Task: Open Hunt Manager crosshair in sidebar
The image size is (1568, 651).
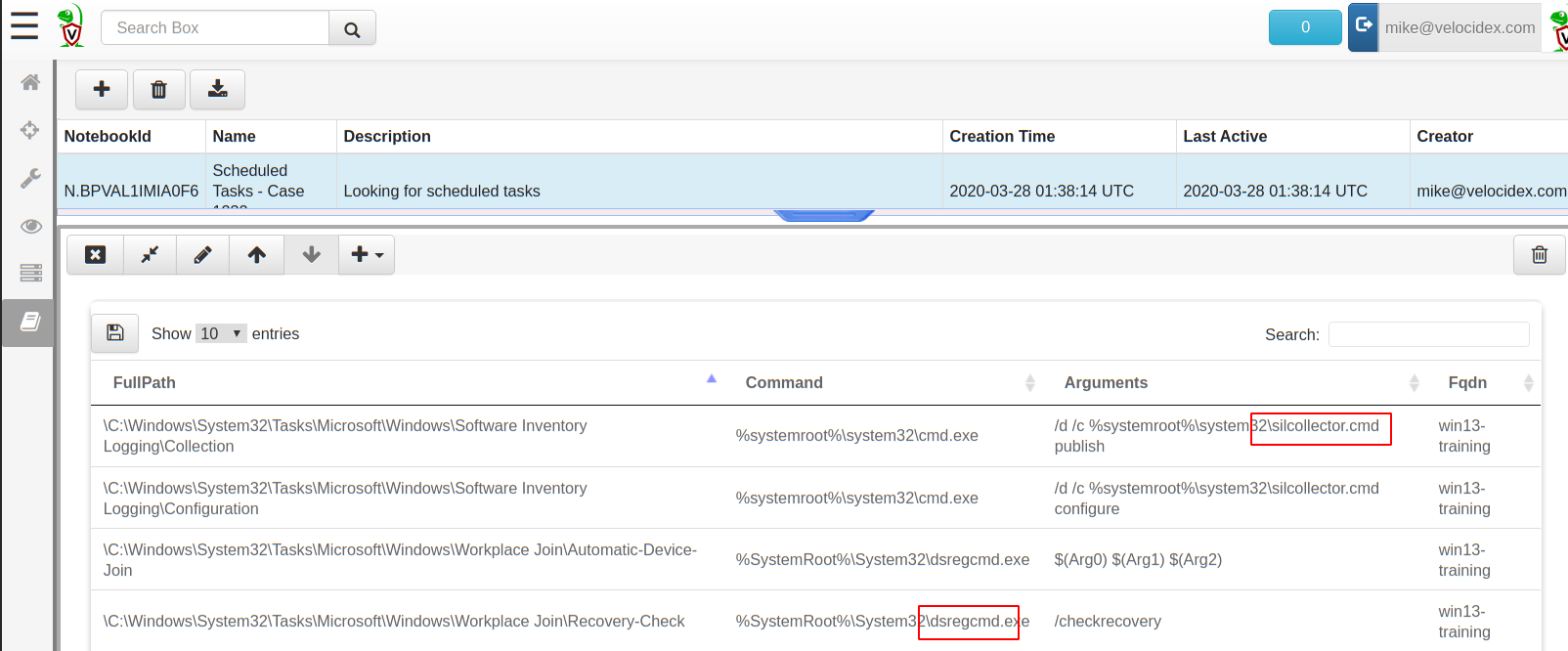Action: (x=30, y=130)
